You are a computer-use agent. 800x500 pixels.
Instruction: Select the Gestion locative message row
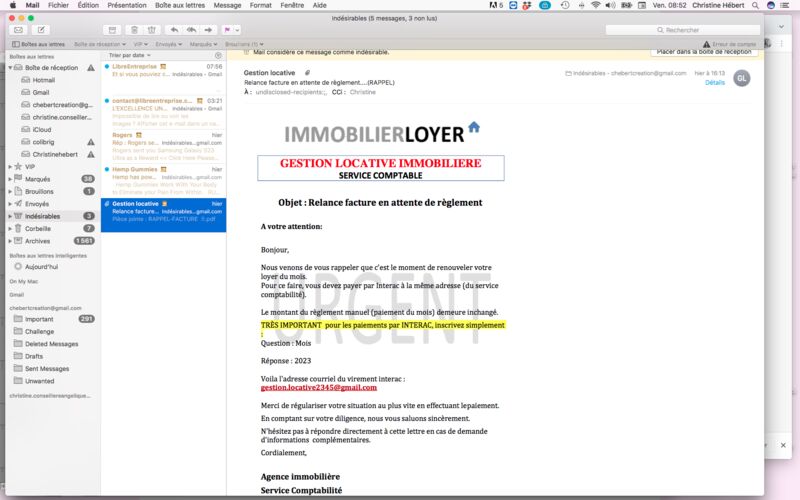(163, 215)
